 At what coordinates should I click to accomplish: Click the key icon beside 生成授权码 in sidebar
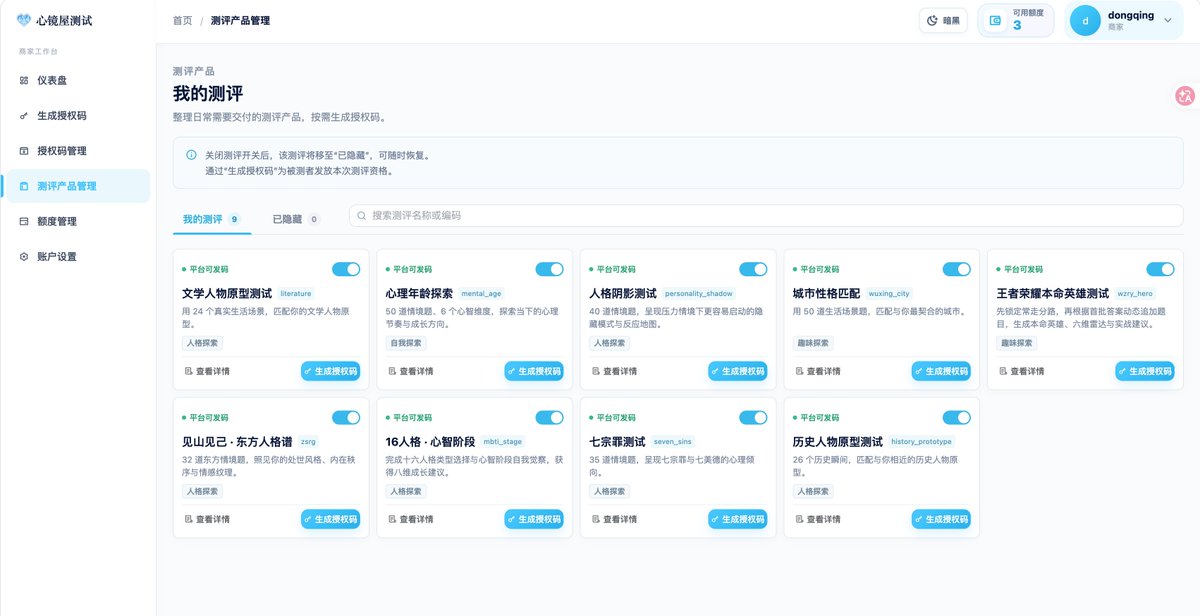(x=24, y=116)
